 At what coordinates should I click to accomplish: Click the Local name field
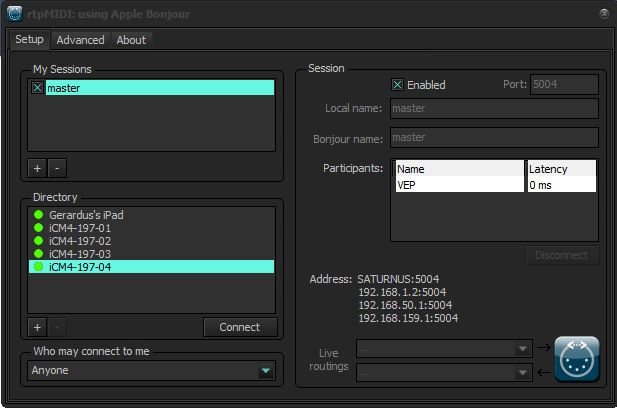(494, 108)
